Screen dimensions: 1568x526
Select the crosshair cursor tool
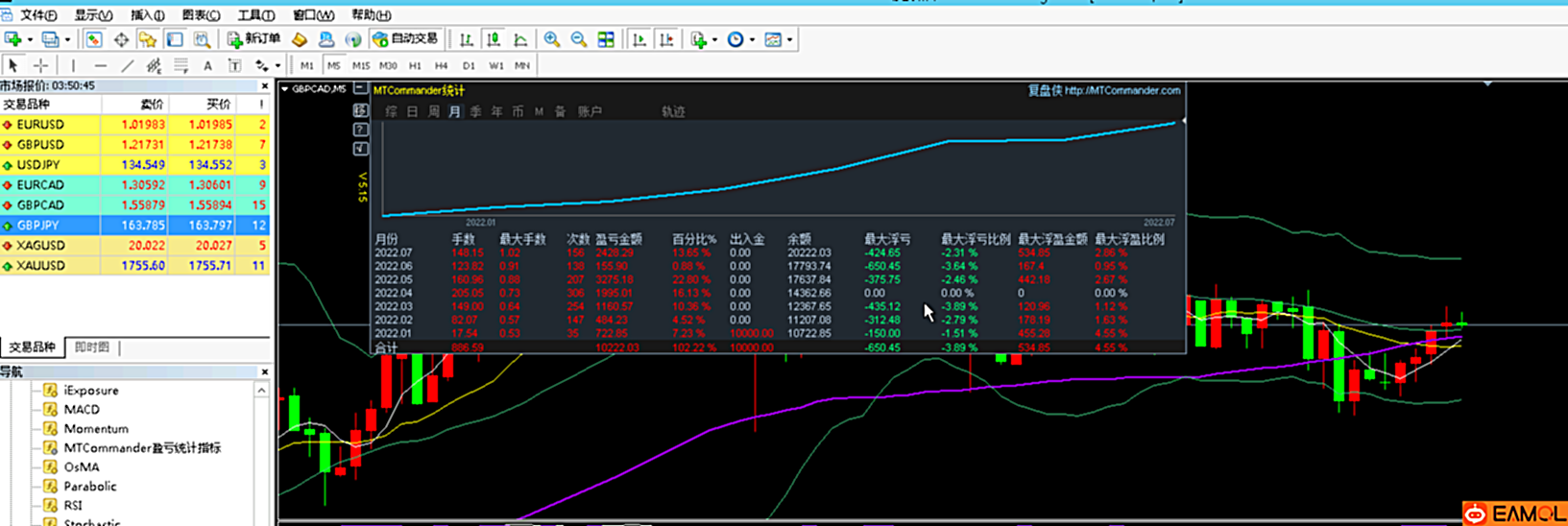click(40, 65)
